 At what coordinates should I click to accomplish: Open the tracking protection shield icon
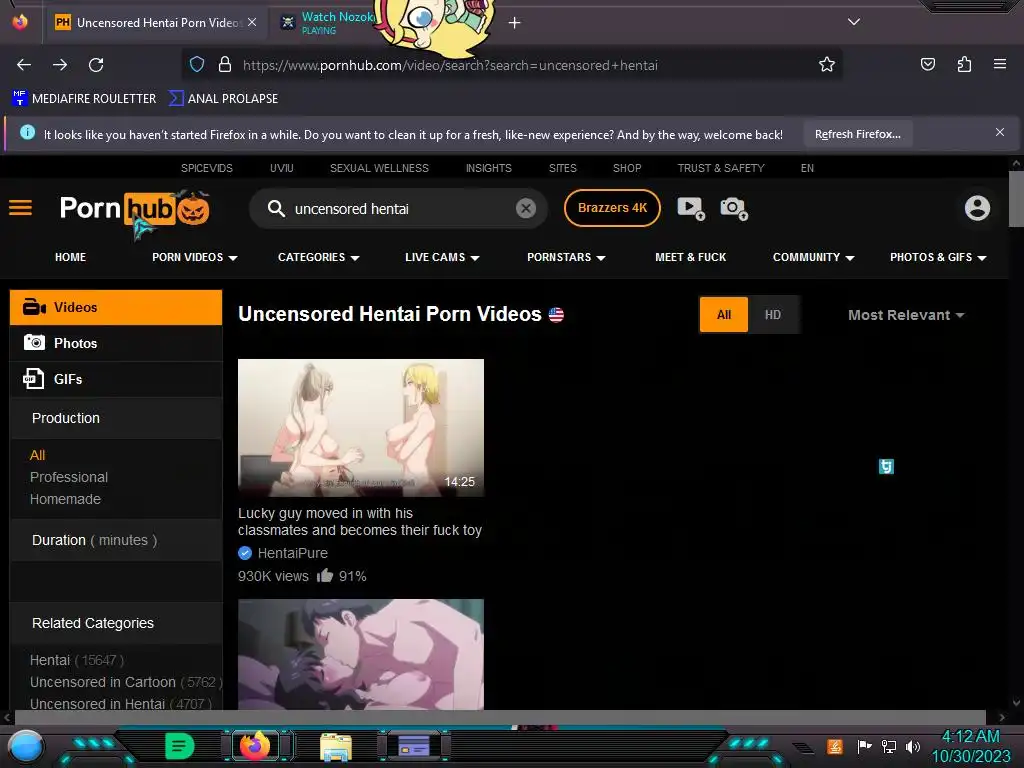pos(197,65)
